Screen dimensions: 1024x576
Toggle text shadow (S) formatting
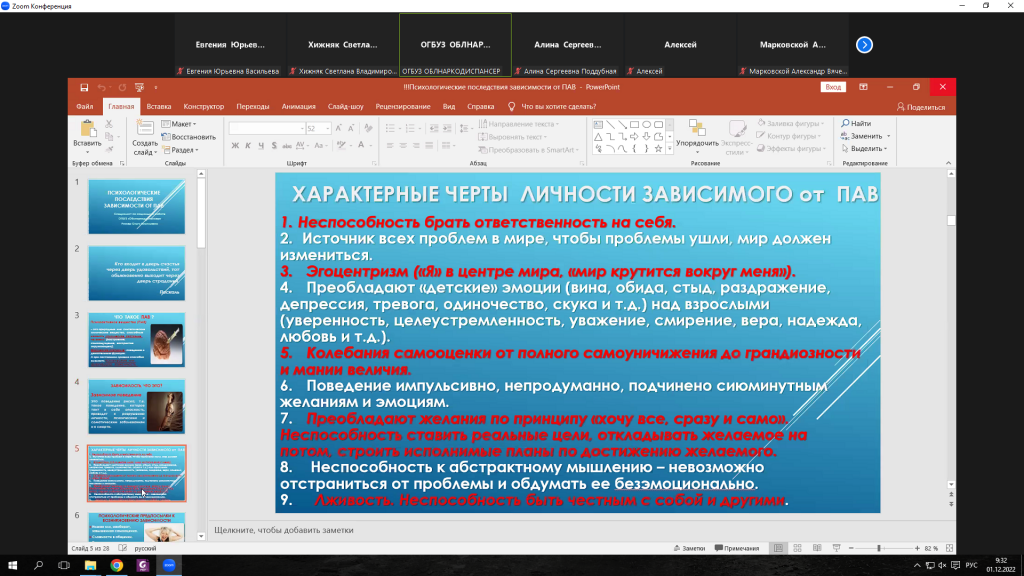click(274, 146)
